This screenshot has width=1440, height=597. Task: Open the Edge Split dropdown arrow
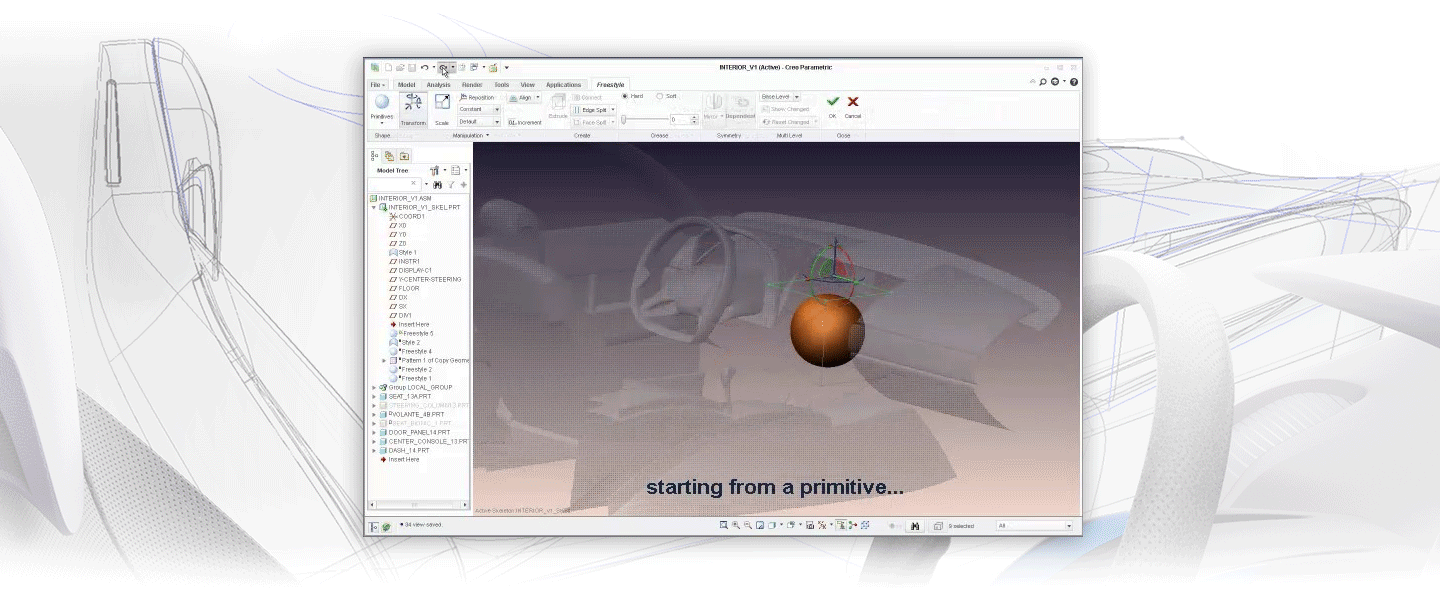[x=611, y=110]
